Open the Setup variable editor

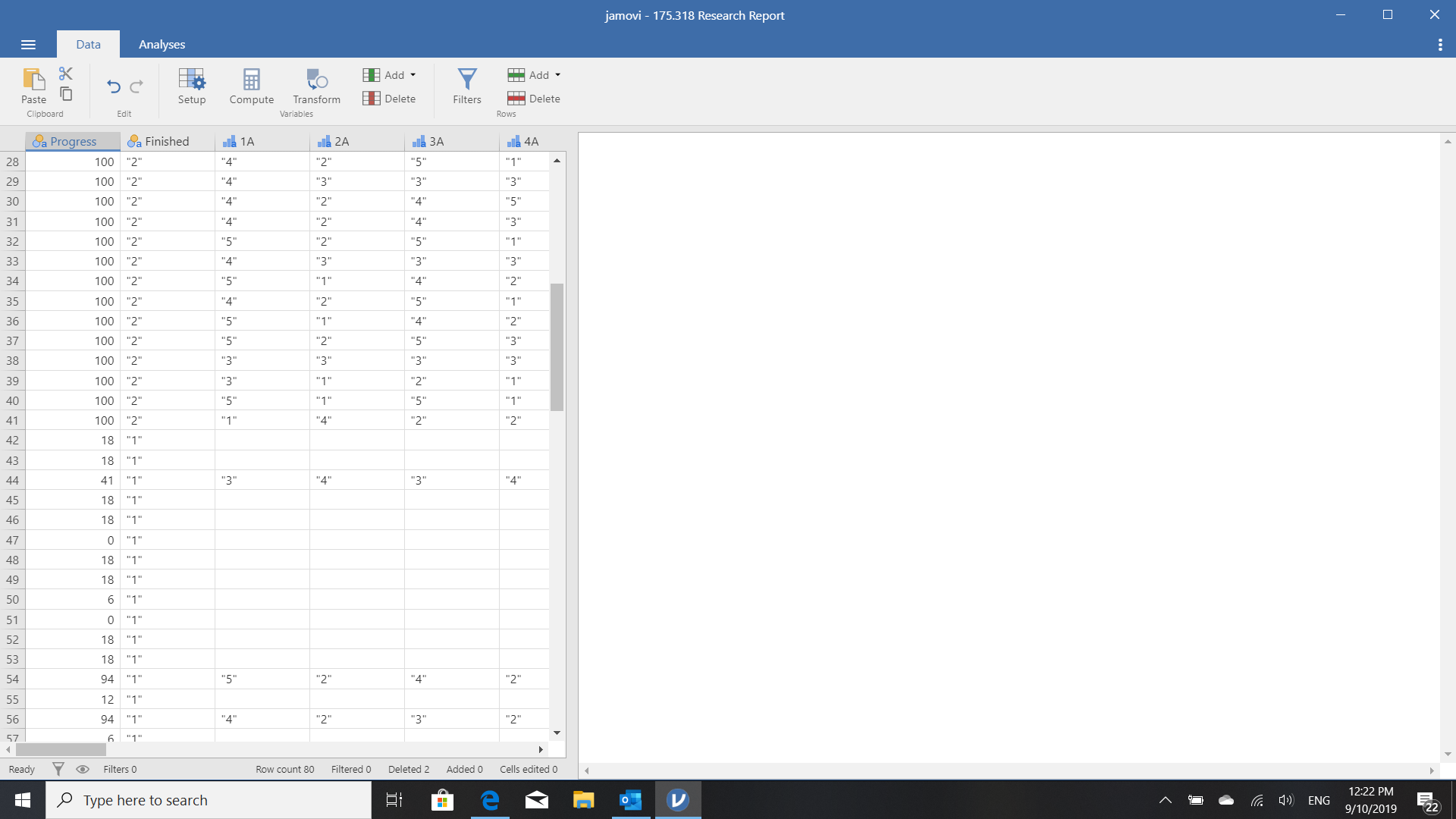[x=191, y=86]
